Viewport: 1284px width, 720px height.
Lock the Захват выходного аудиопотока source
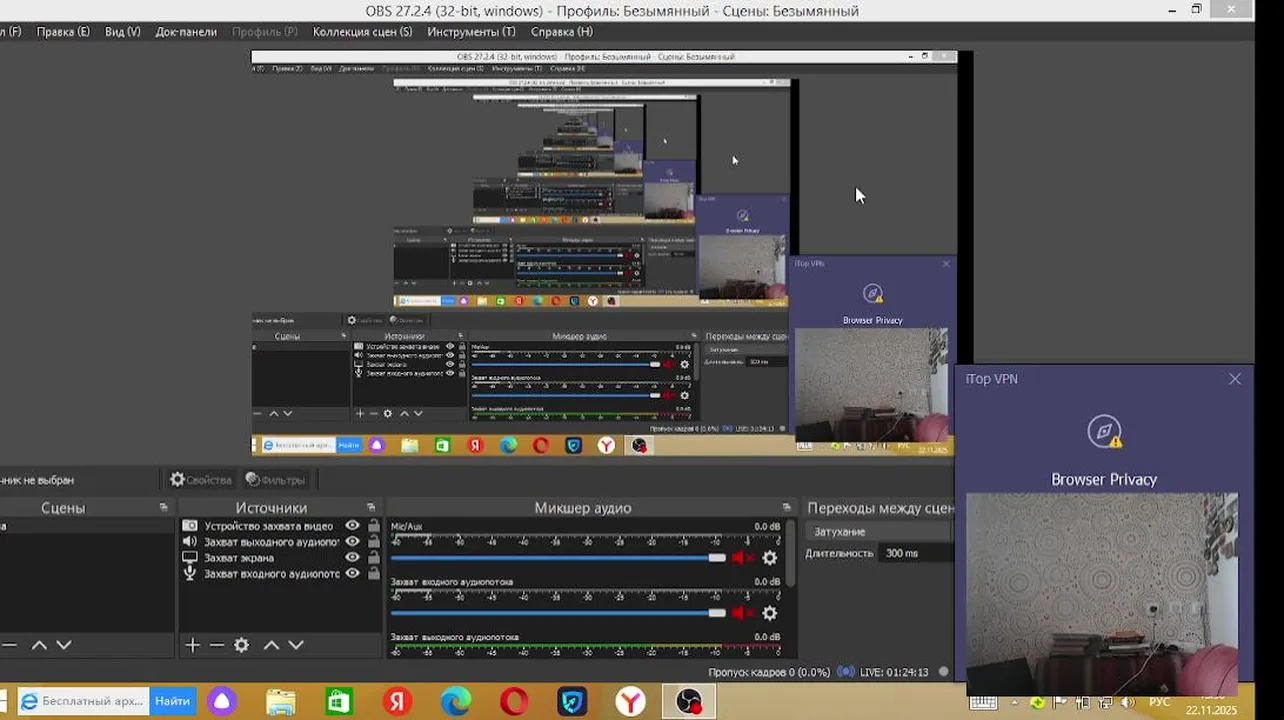pyautogui.click(x=373, y=542)
